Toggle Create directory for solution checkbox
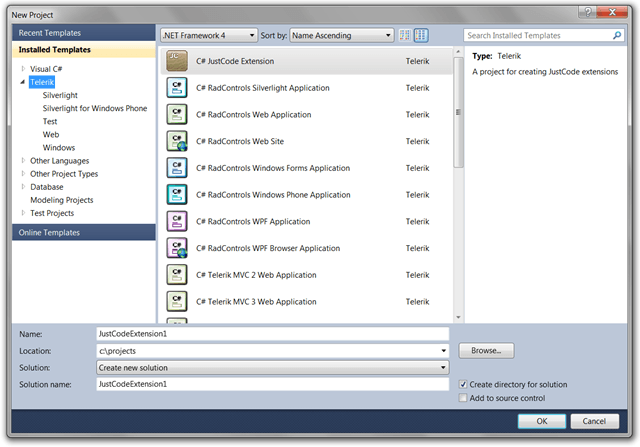Viewport: 640px width, 447px height. (x=463, y=385)
